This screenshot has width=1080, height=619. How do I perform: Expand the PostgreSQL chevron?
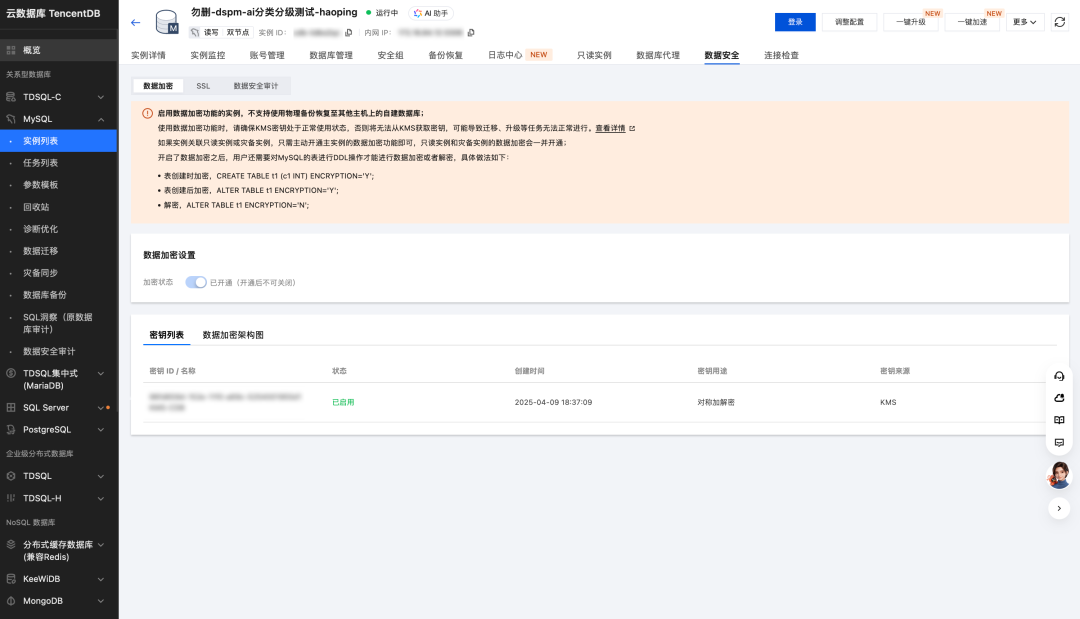coord(101,430)
